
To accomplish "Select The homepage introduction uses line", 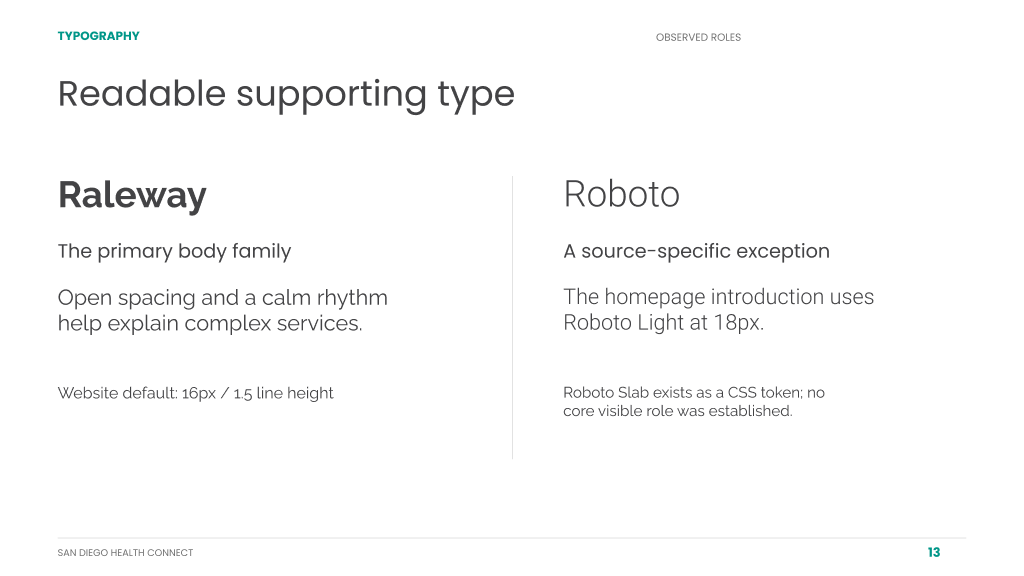I will pyautogui.click(x=718, y=297).
